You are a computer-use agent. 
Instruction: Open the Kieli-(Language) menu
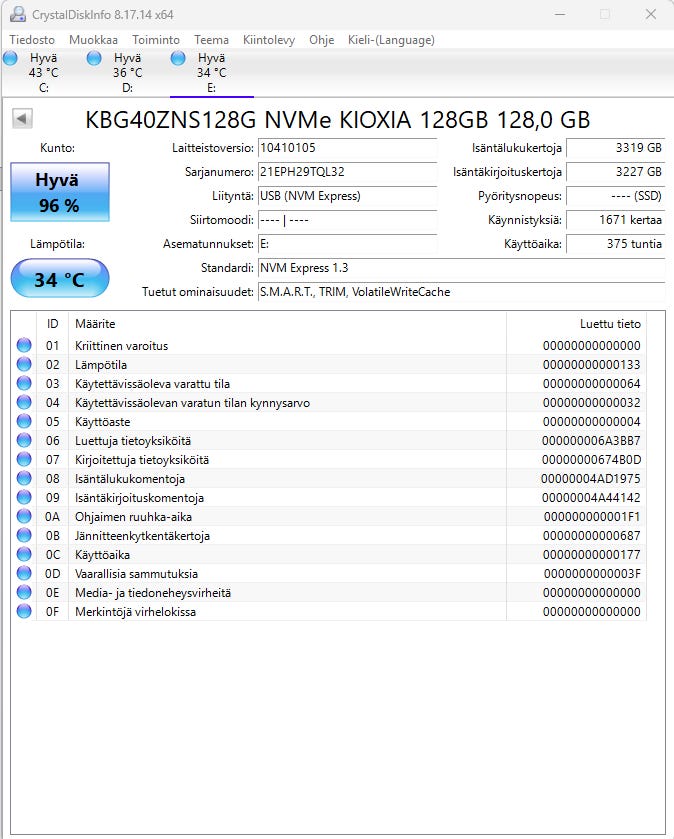tap(391, 40)
